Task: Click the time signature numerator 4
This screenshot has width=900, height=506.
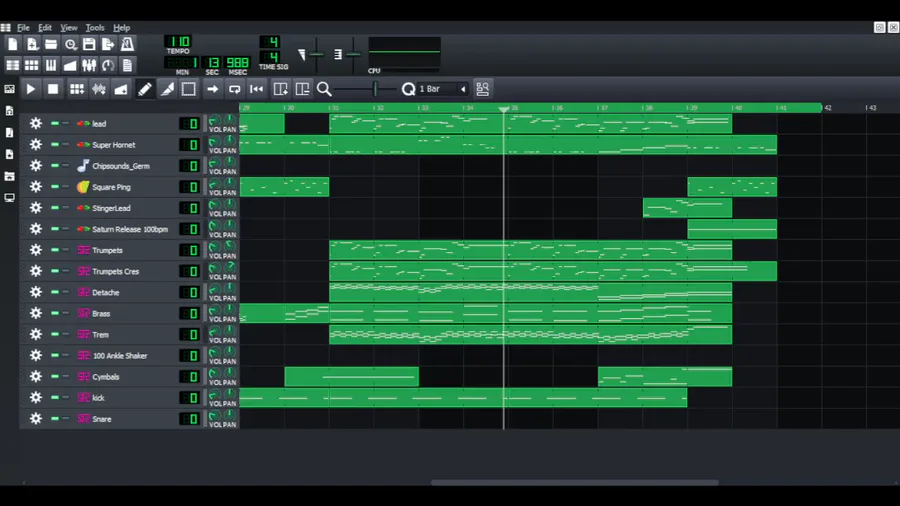Action: click(x=270, y=42)
